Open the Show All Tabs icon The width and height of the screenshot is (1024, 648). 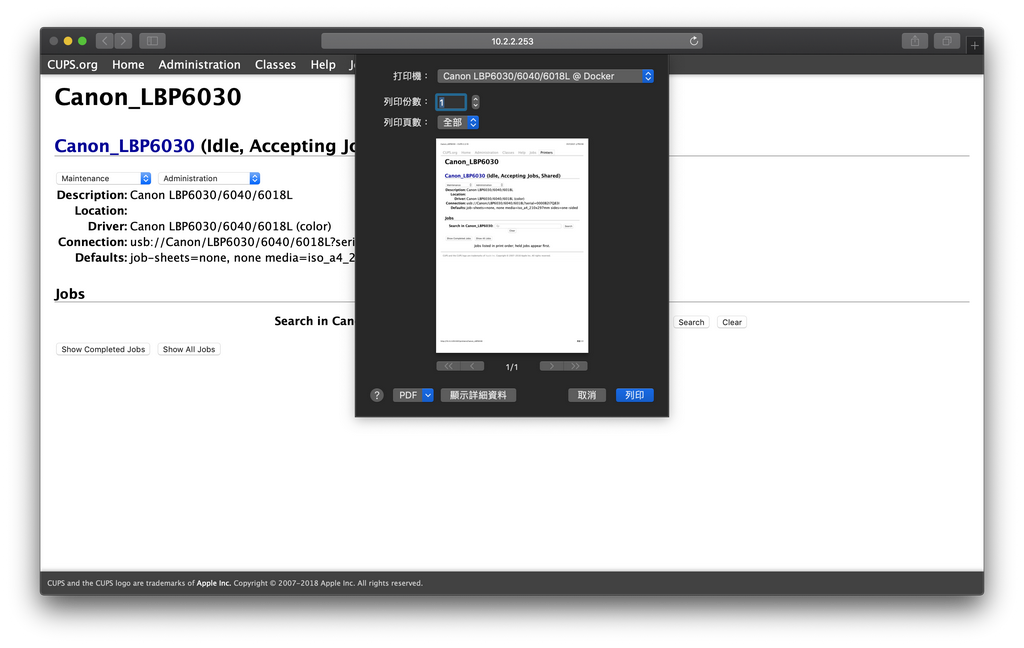(946, 41)
